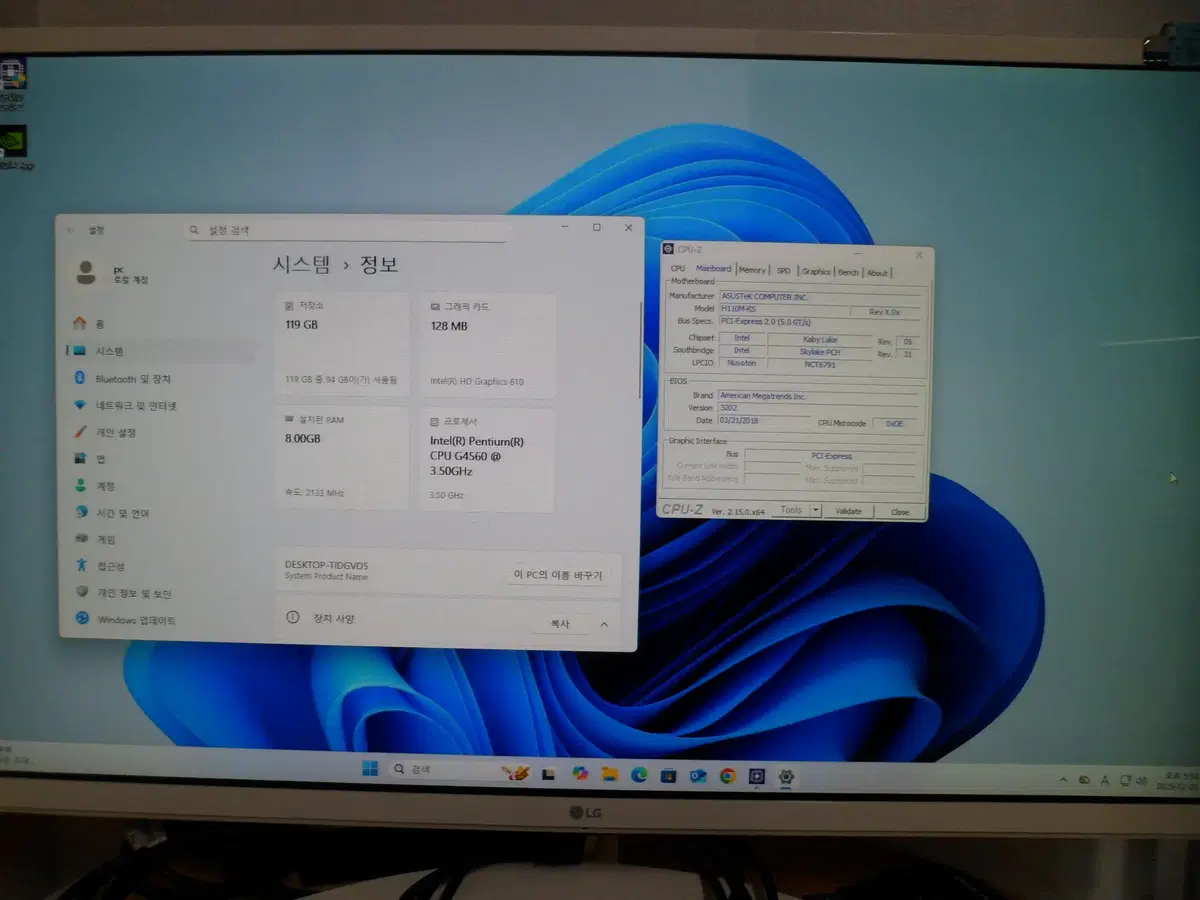Click Tools button in CPU-Z
1200x900 pixels.
791,510
